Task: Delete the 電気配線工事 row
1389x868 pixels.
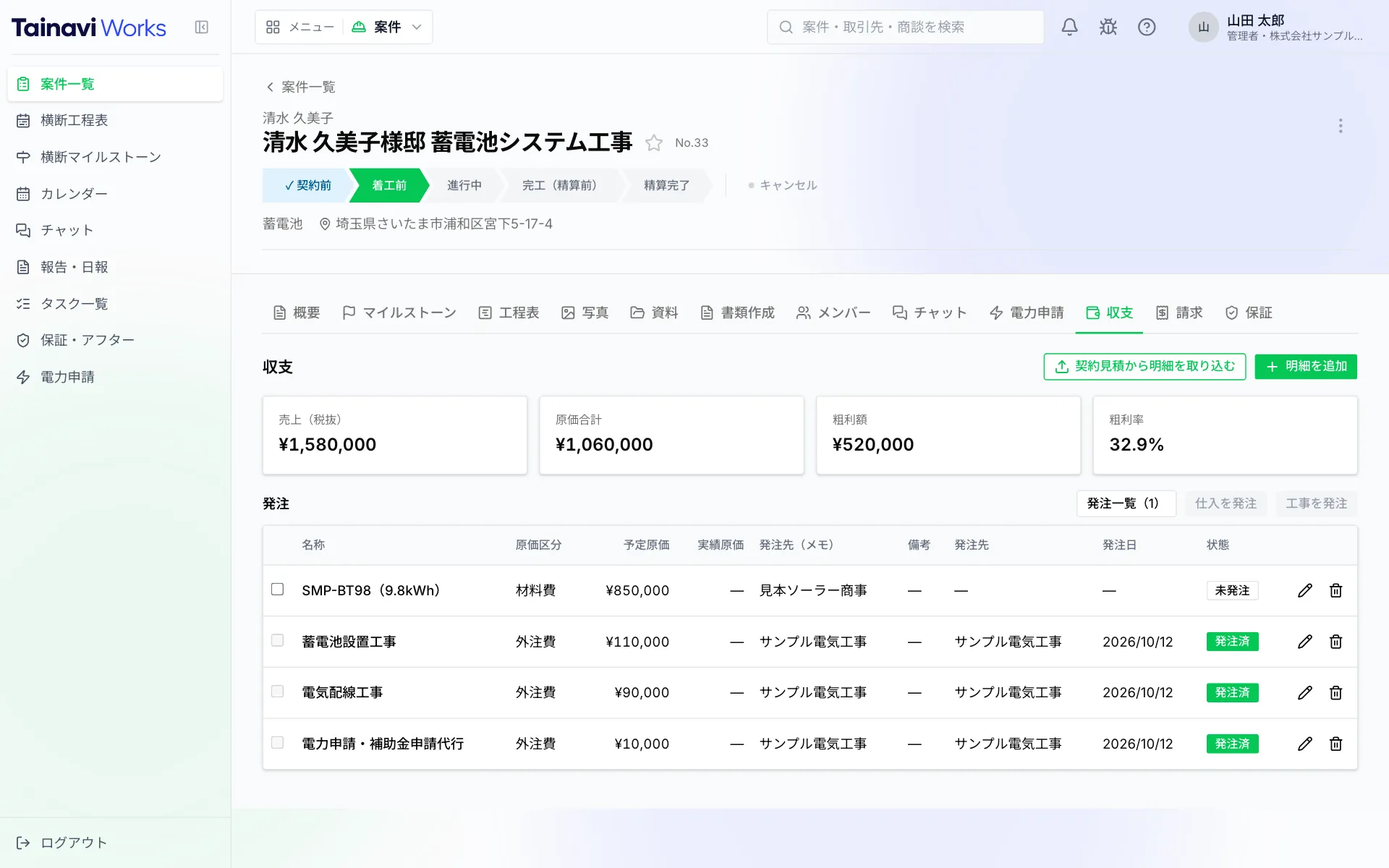Action: point(1336,693)
